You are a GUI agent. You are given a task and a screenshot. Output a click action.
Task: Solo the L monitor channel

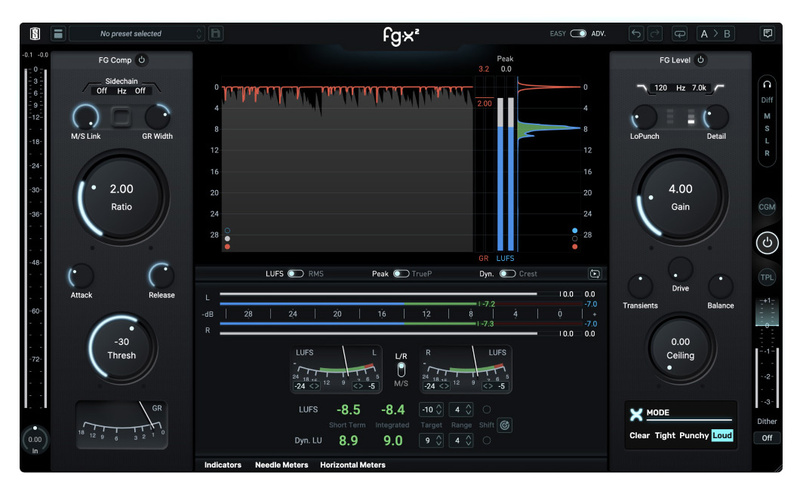pos(767,141)
